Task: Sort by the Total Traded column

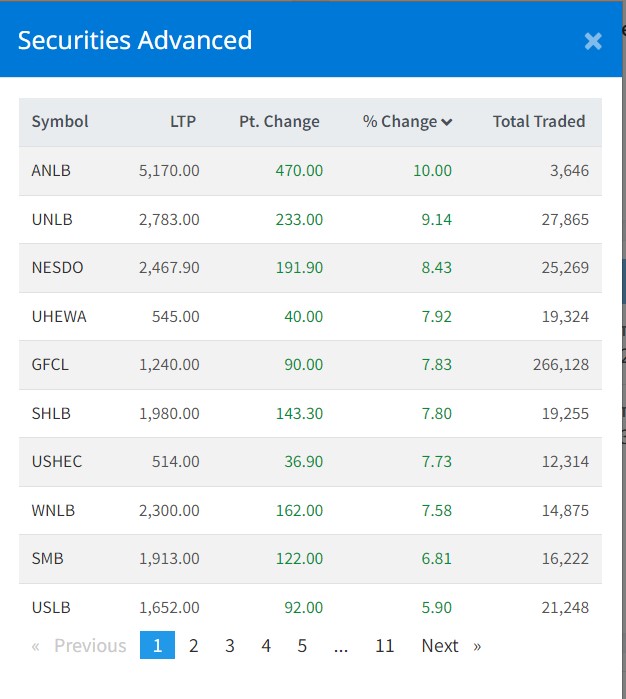Action: [x=538, y=122]
